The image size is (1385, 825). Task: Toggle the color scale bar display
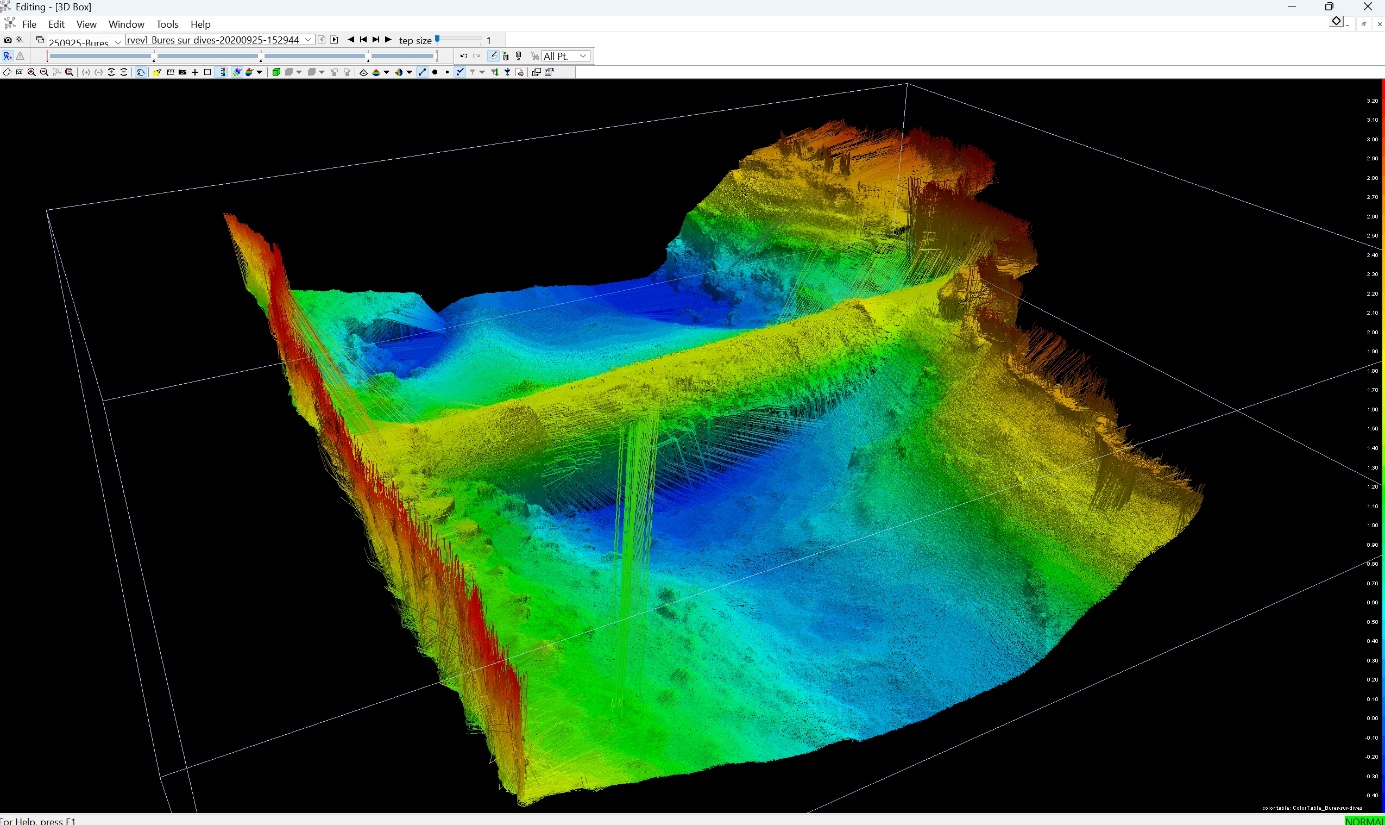point(222,72)
